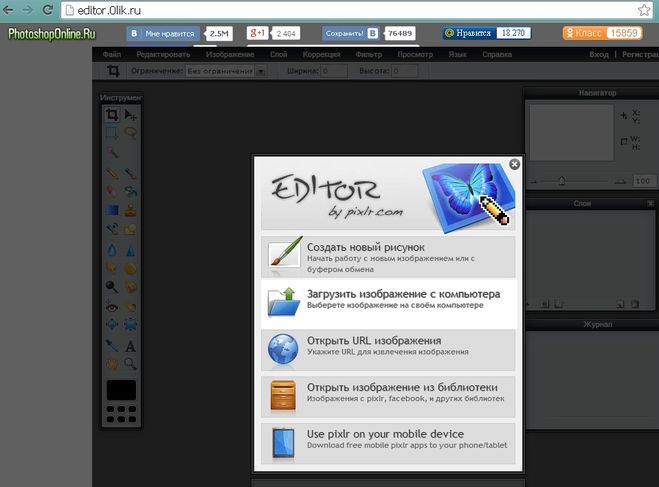Close the Editor welcome dialog

[514, 164]
